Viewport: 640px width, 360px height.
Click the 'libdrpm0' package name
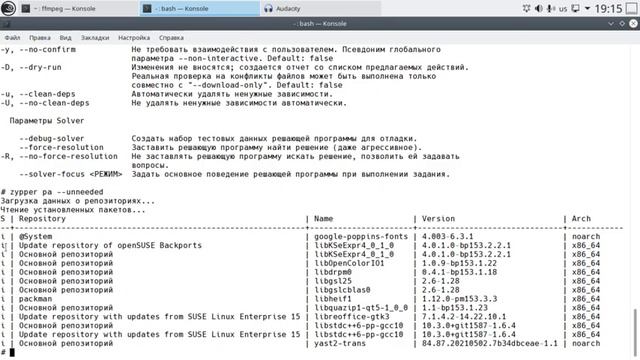pos(333,272)
